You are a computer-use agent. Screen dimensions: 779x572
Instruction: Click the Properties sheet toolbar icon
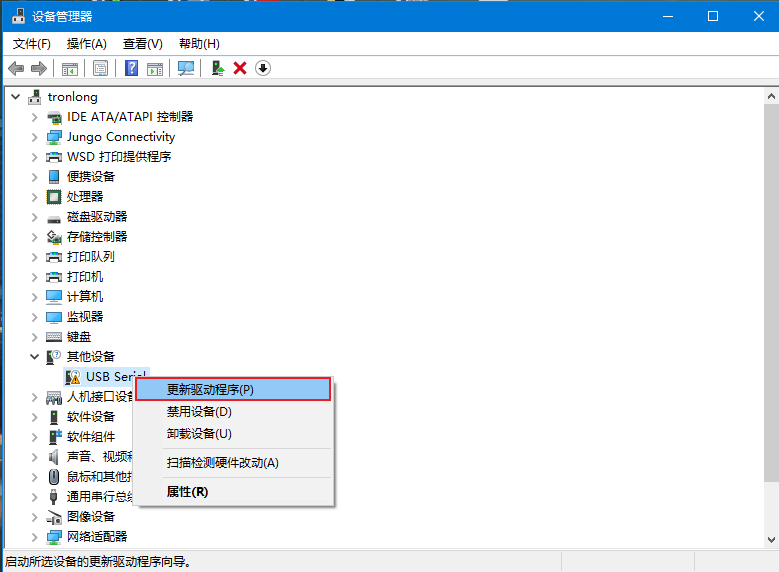point(100,68)
